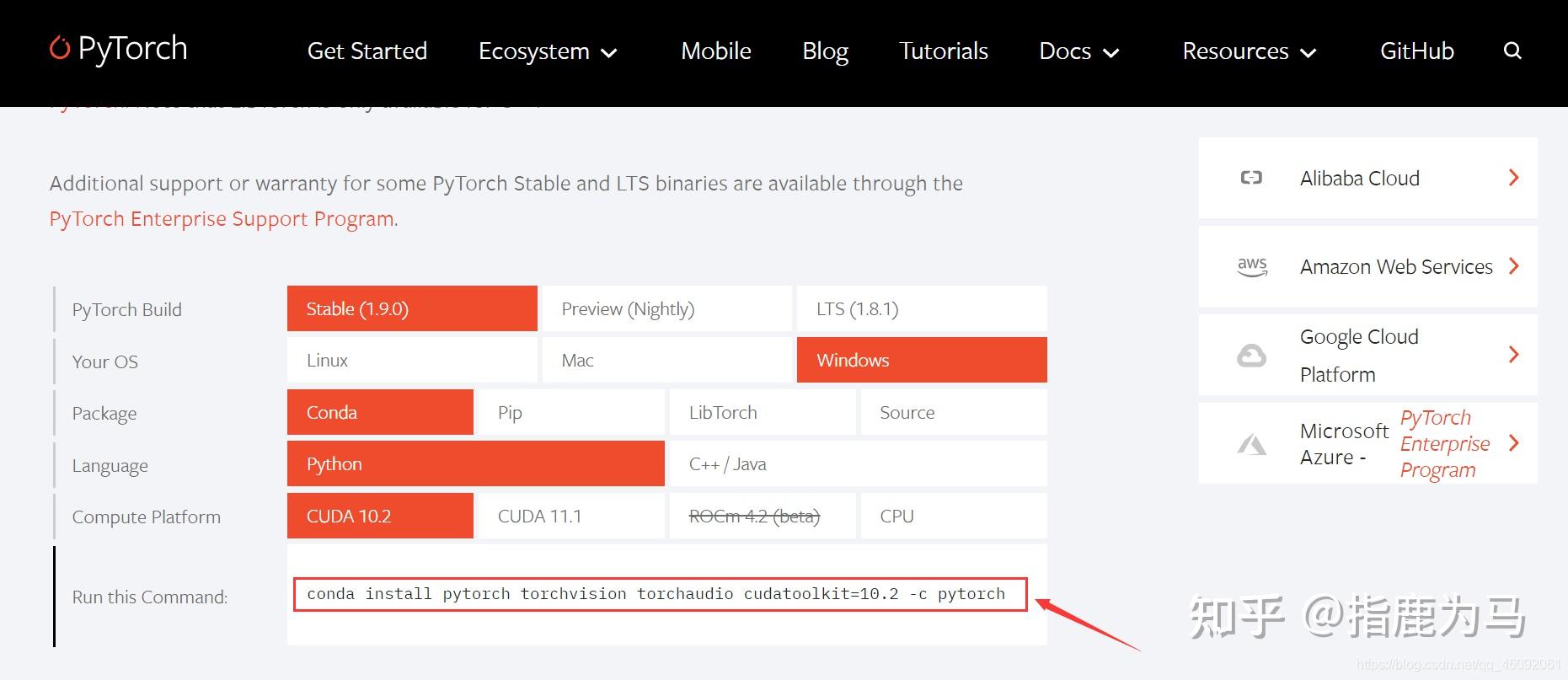Click the PyTorch flame logo
Image resolution: width=1568 pixels, height=680 pixels.
pos(60,48)
